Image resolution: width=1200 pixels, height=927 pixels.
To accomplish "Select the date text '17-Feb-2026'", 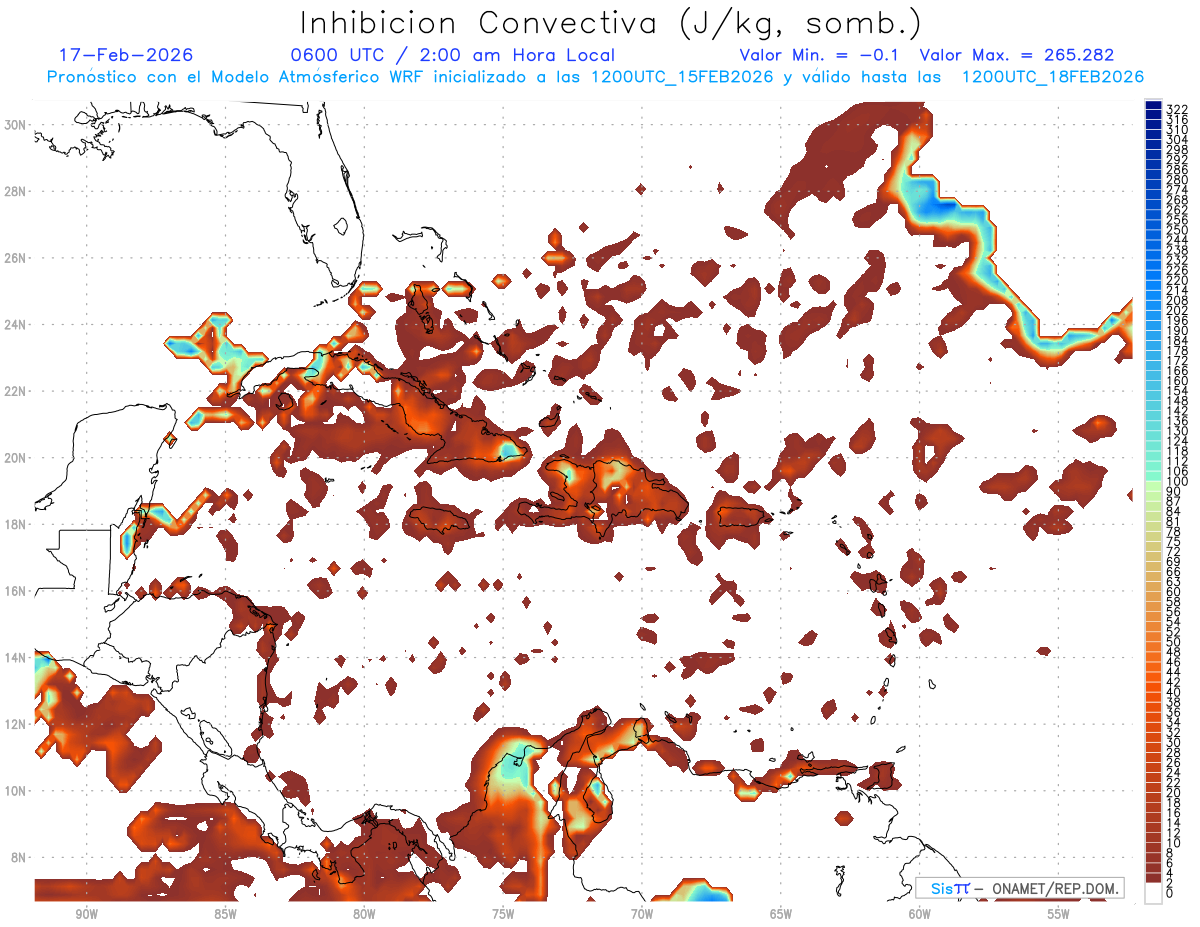I will tap(126, 55).
